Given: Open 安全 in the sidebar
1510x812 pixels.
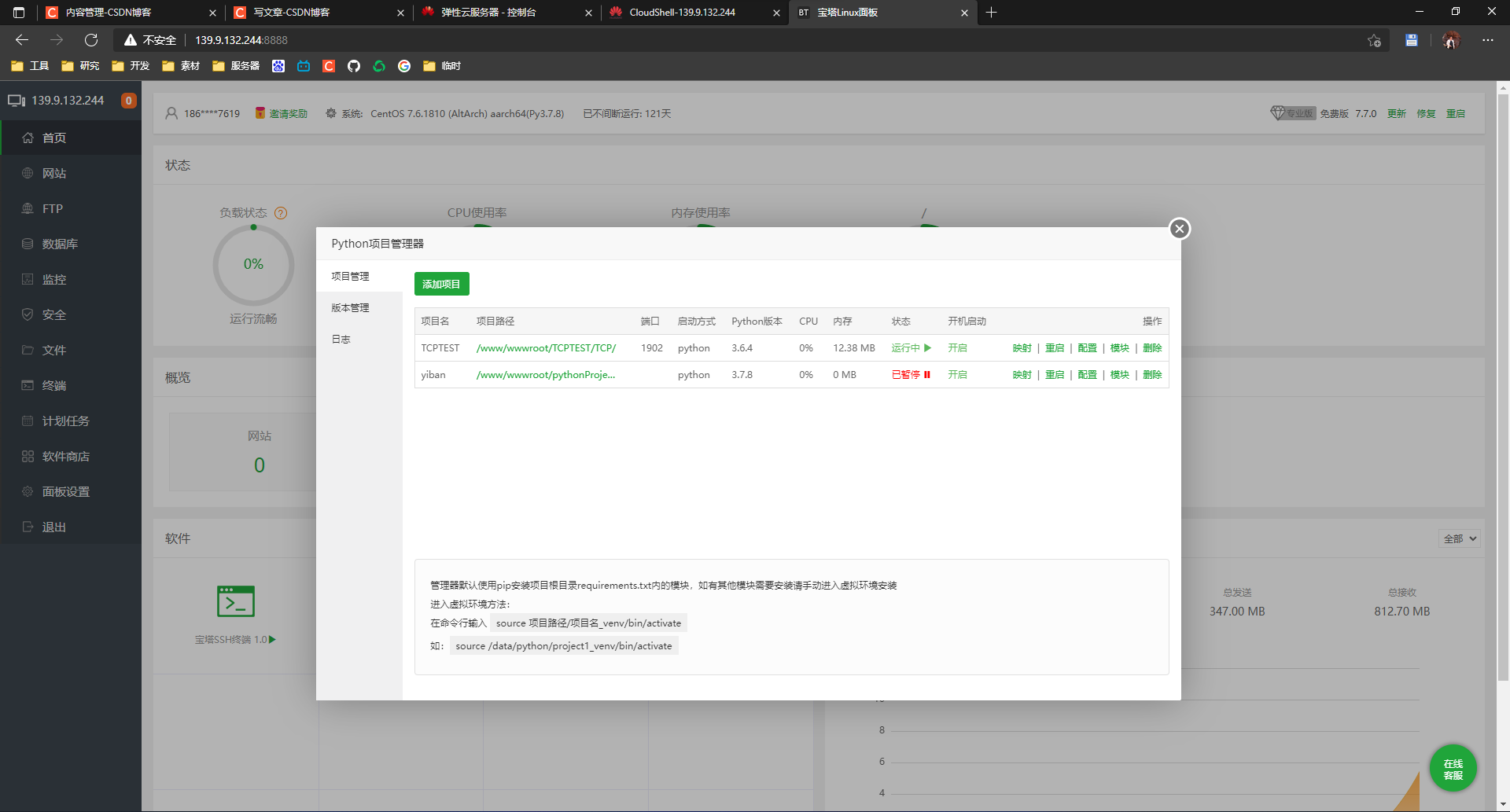Looking at the screenshot, I should [x=71, y=314].
